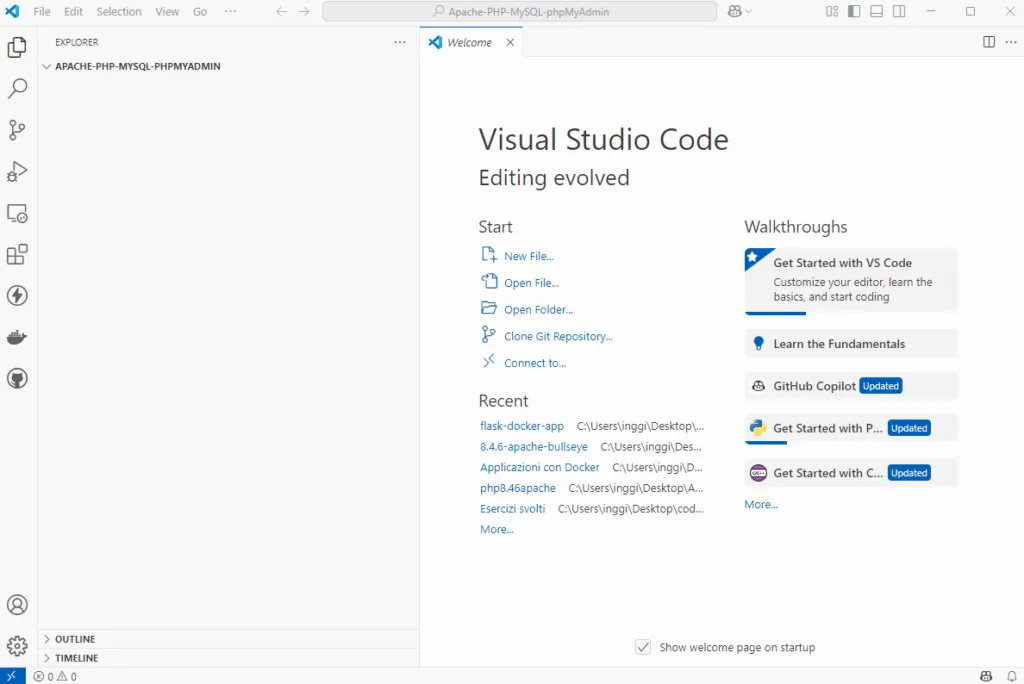
Task: Open the Selection menu
Action: click(x=119, y=11)
